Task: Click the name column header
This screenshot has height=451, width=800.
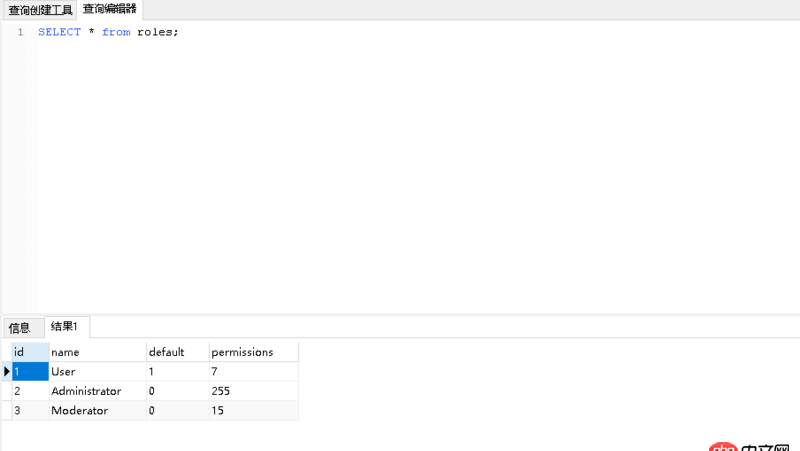Action: coord(96,352)
